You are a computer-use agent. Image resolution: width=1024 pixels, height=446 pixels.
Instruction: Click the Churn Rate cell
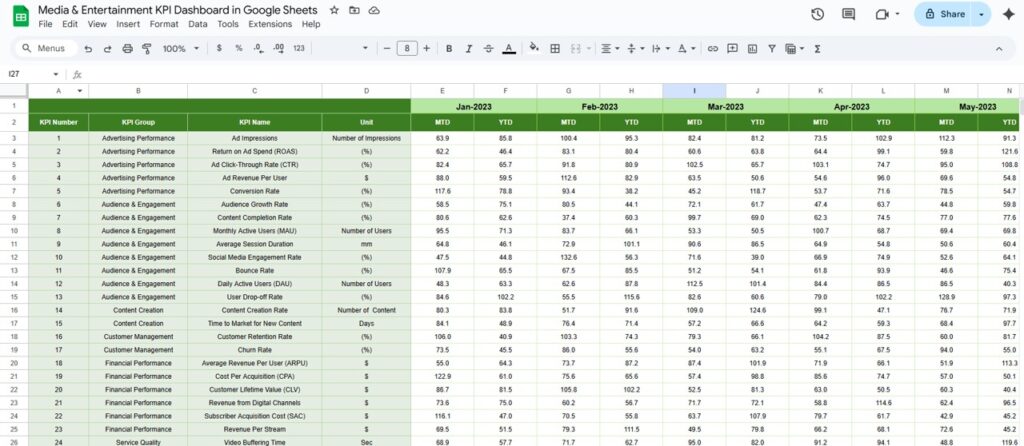(x=254, y=349)
